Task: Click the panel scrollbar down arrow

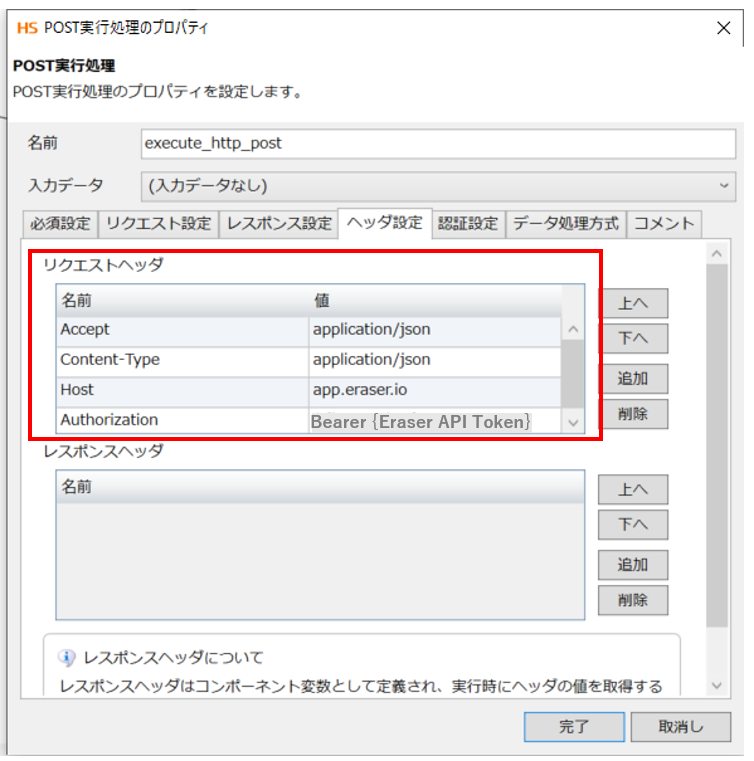Action: [x=717, y=686]
